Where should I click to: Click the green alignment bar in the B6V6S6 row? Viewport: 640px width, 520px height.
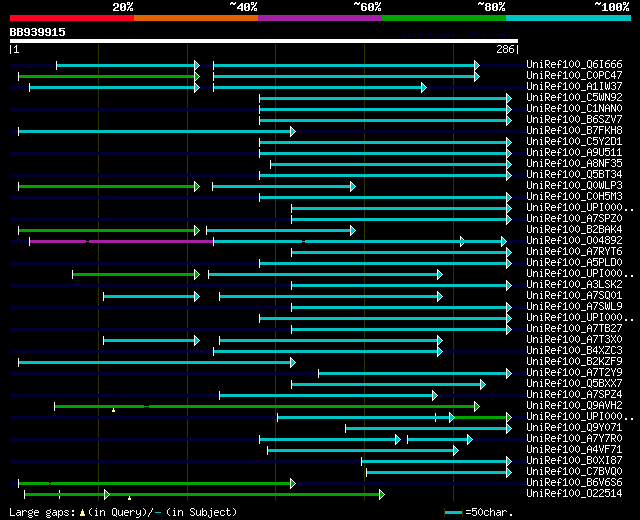(157, 484)
